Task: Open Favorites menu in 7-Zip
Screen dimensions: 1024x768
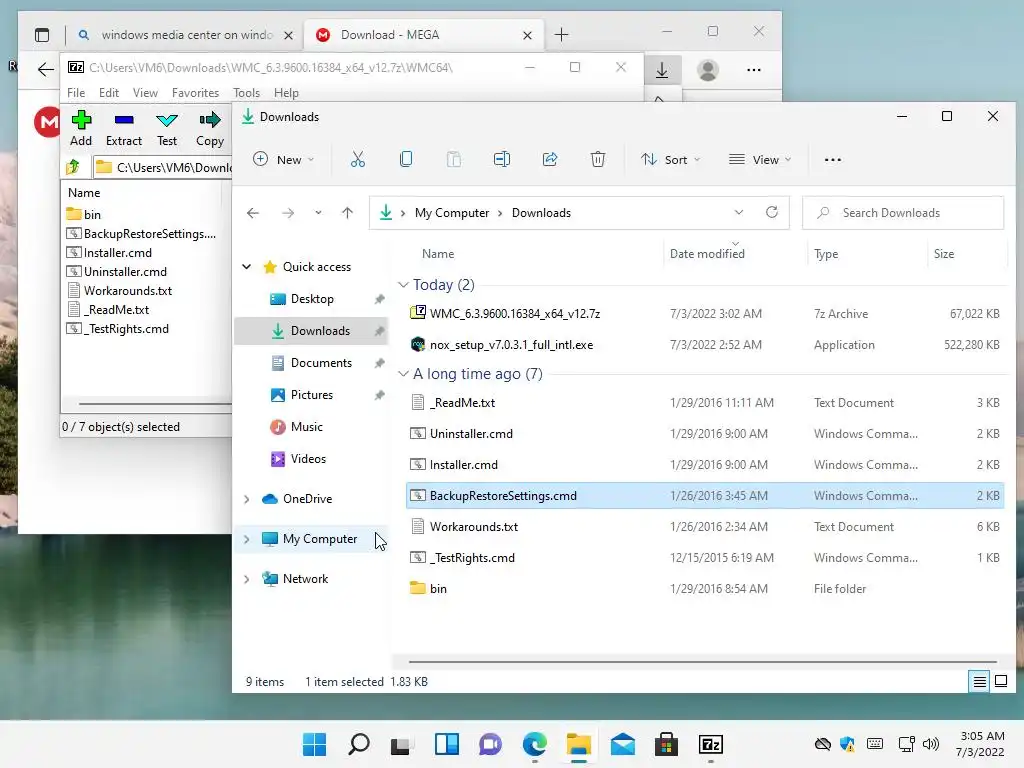Action: pyautogui.click(x=195, y=93)
